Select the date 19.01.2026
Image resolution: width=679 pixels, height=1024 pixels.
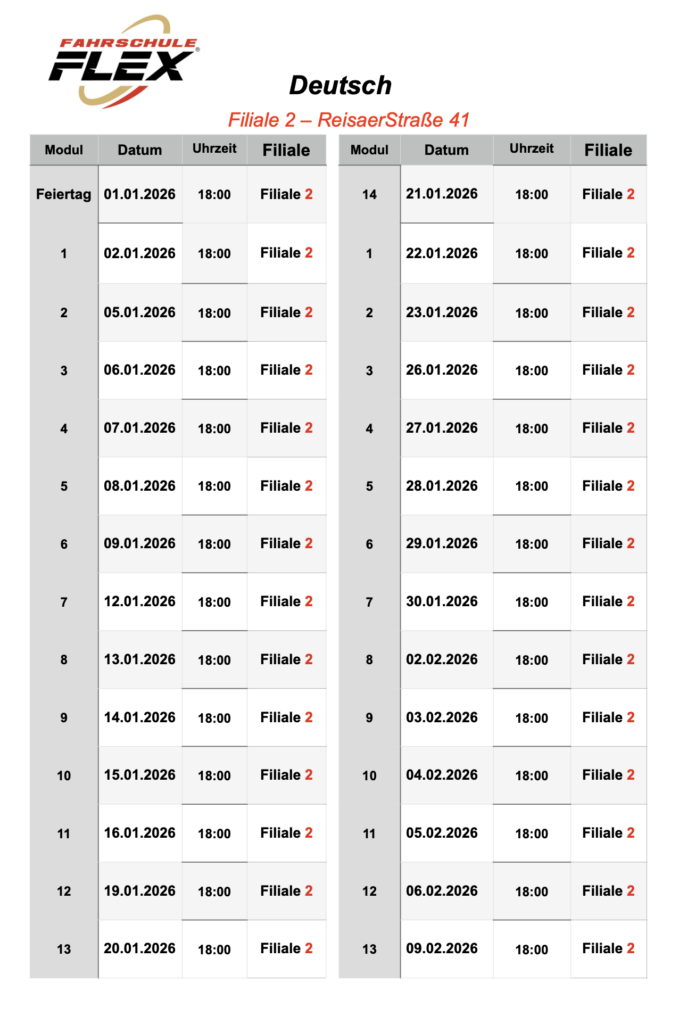[x=140, y=890]
